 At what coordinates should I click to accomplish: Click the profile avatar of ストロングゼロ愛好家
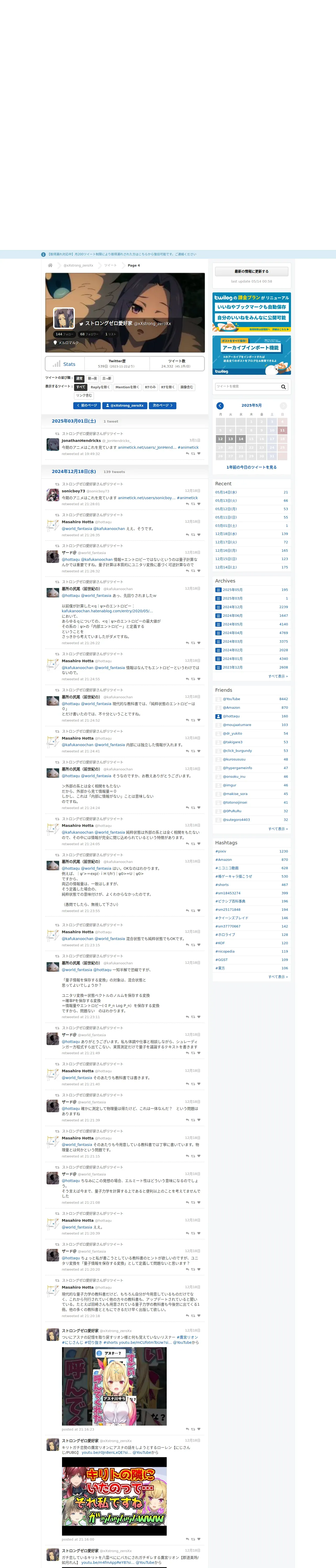[x=64, y=319]
